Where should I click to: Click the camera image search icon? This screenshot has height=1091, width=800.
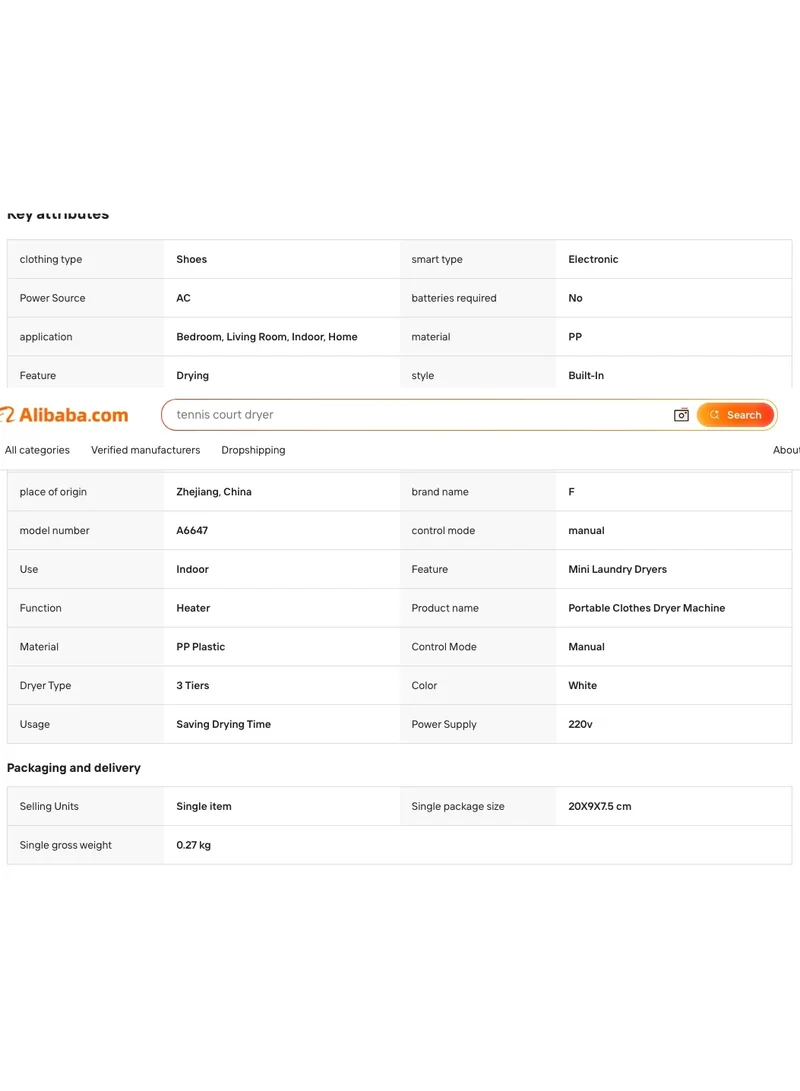681,415
